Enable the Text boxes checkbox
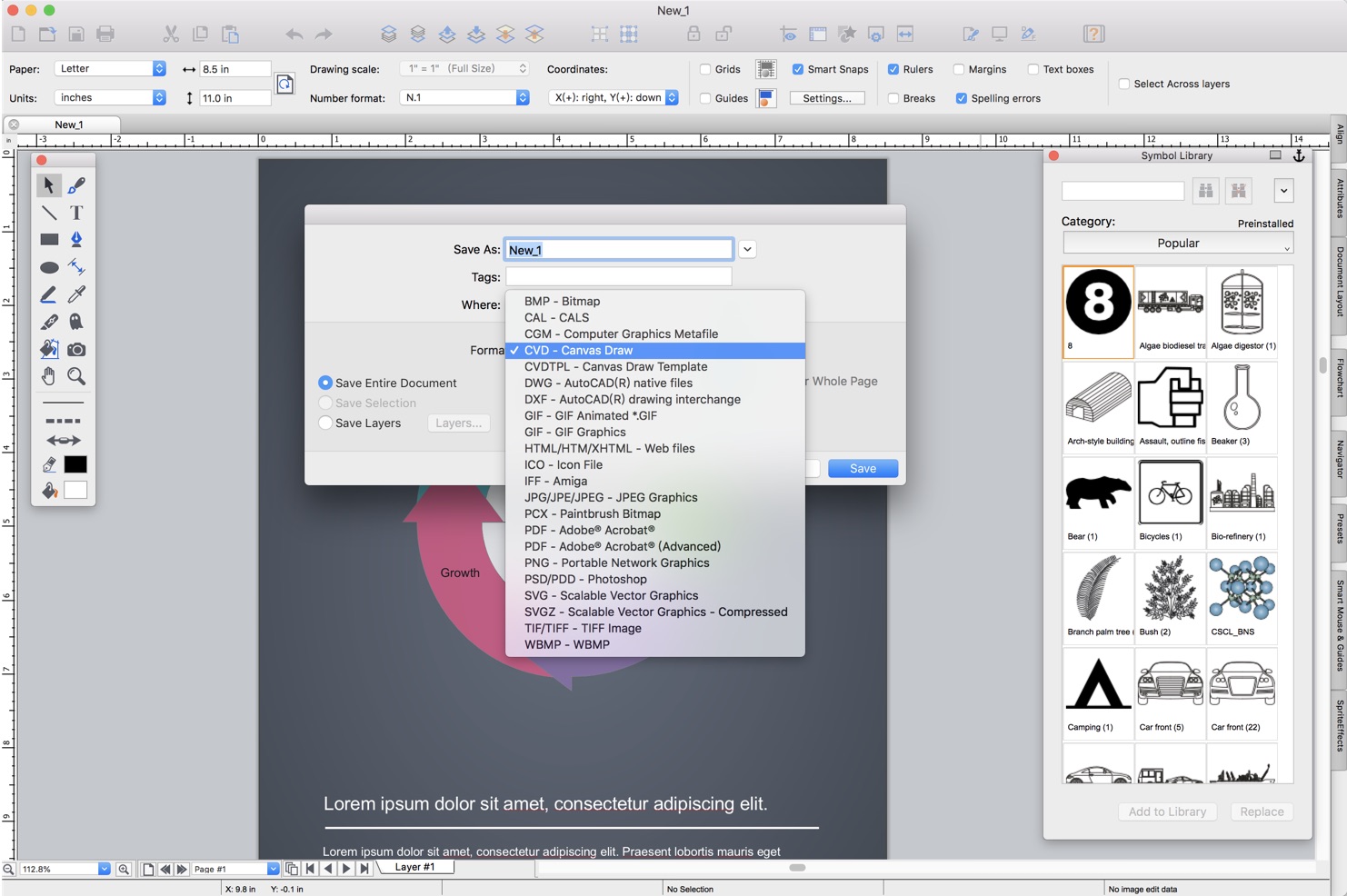Viewport: 1347px width, 896px height. [x=1033, y=69]
